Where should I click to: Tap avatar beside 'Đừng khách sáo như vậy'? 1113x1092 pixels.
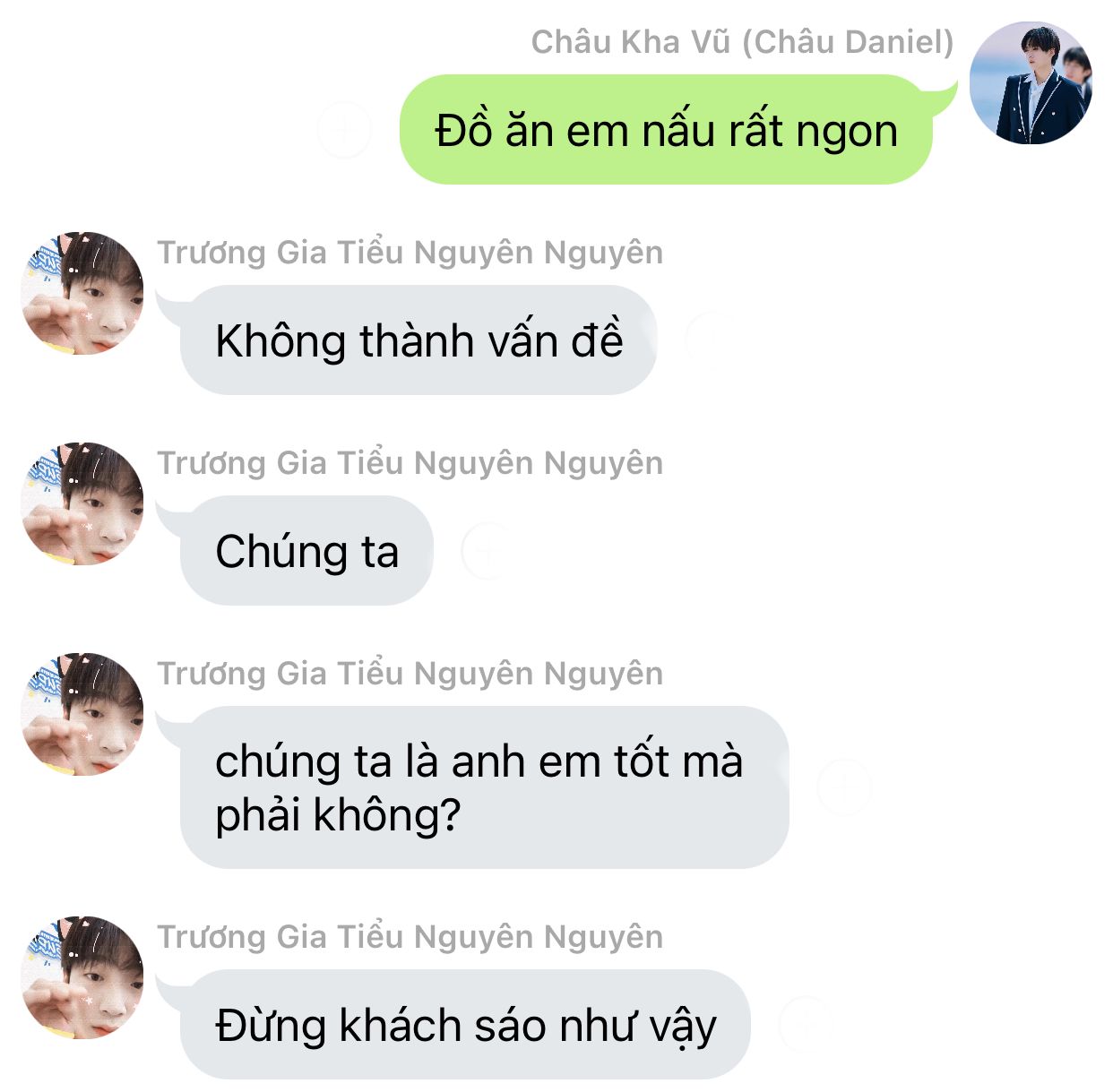(x=82, y=977)
